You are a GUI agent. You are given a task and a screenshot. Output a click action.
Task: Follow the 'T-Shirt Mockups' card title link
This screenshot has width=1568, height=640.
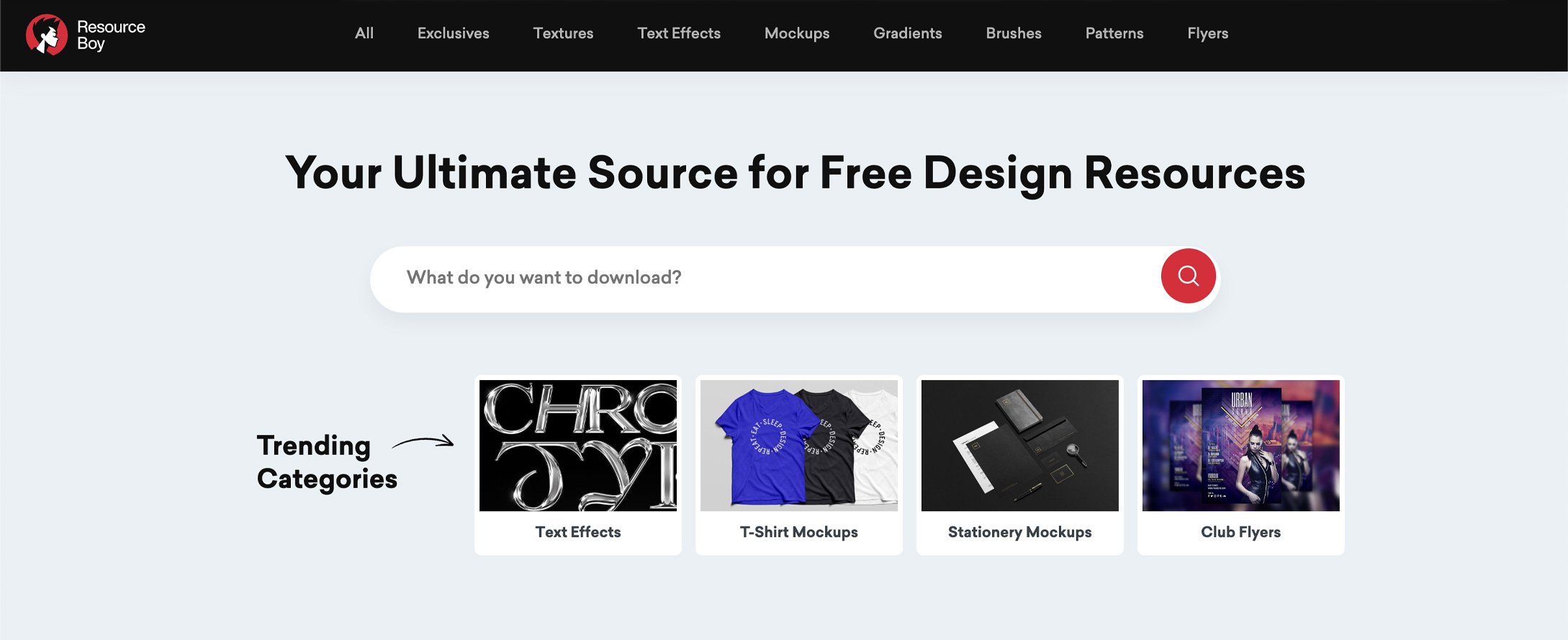[x=798, y=532]
